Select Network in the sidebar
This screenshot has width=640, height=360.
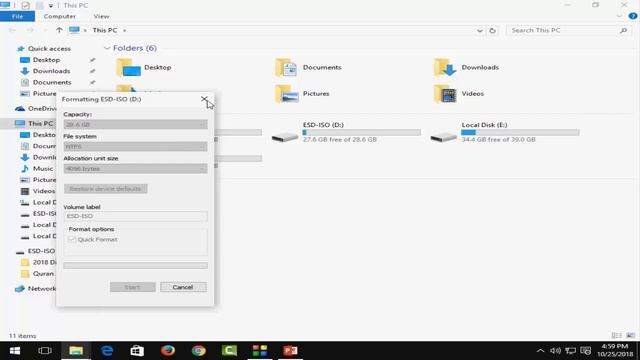[x=36, y=289]
